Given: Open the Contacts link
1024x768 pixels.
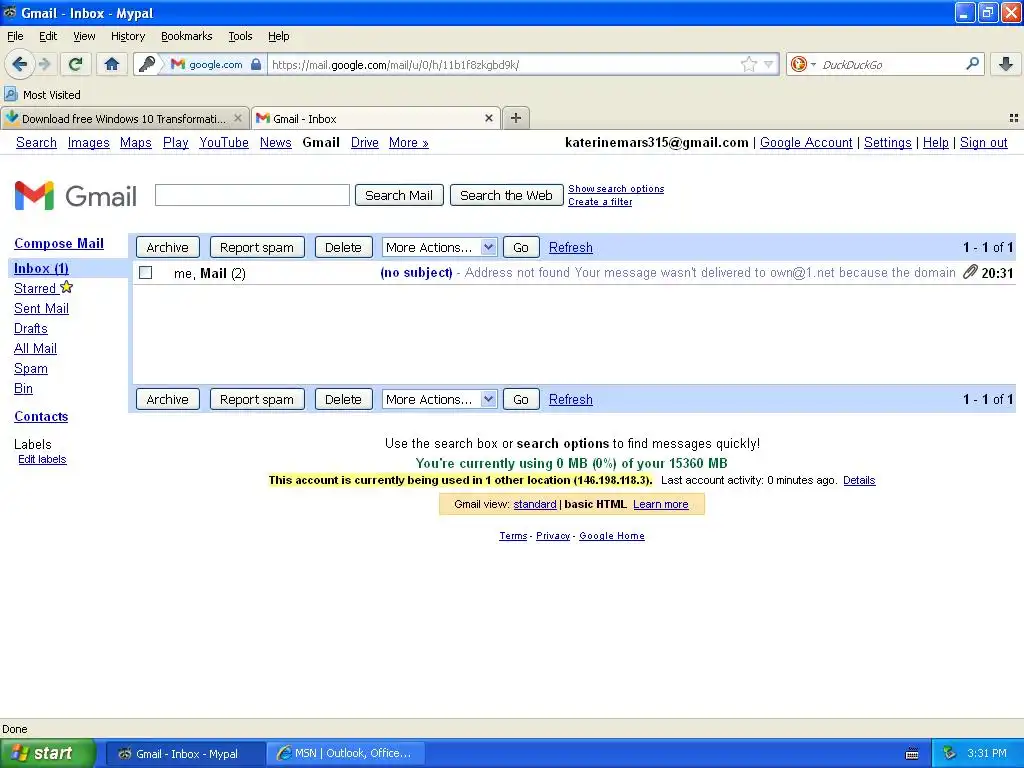Looking at the screenshot, I should coord(41,416).
